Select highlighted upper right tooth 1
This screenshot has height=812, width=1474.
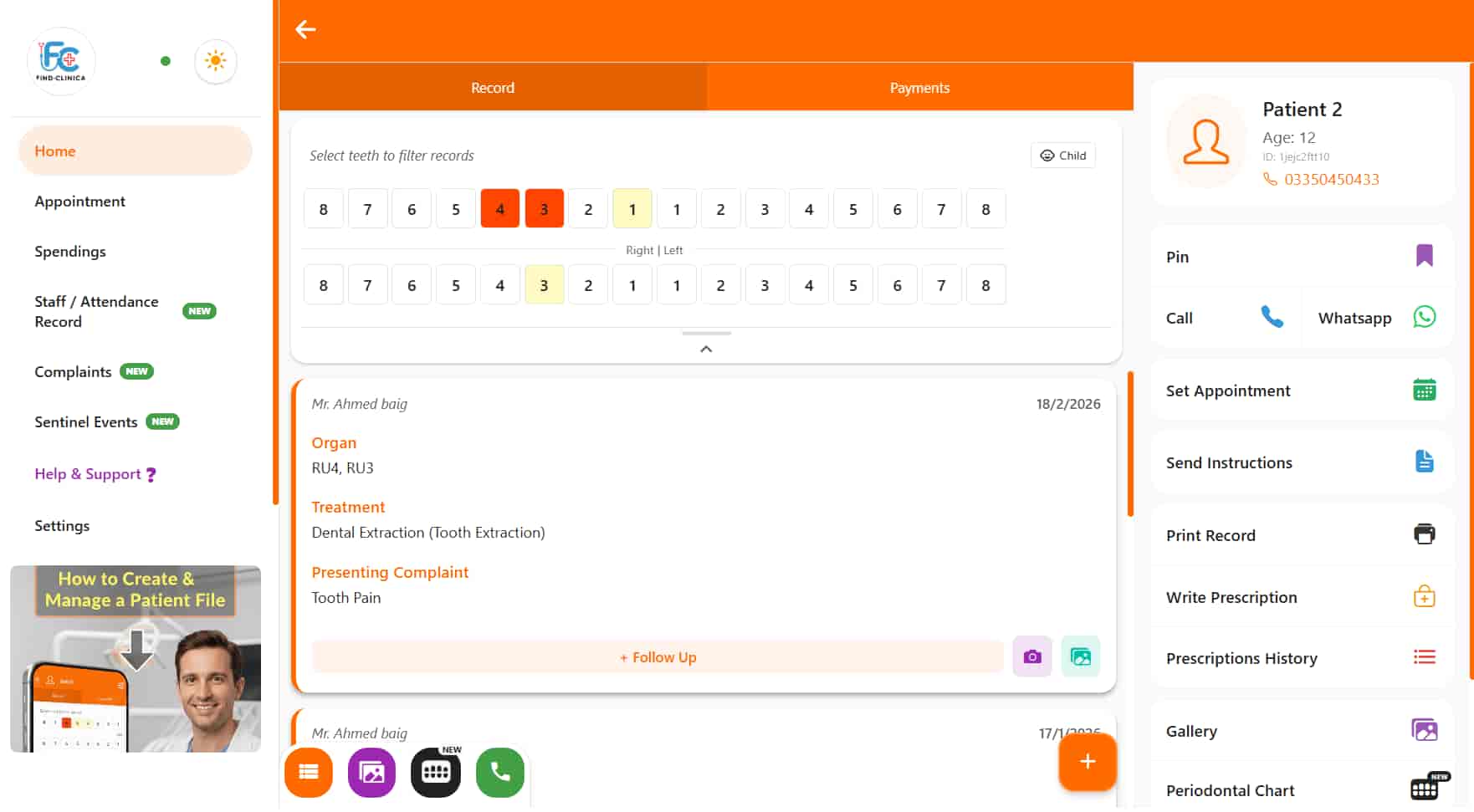point(632,209)
